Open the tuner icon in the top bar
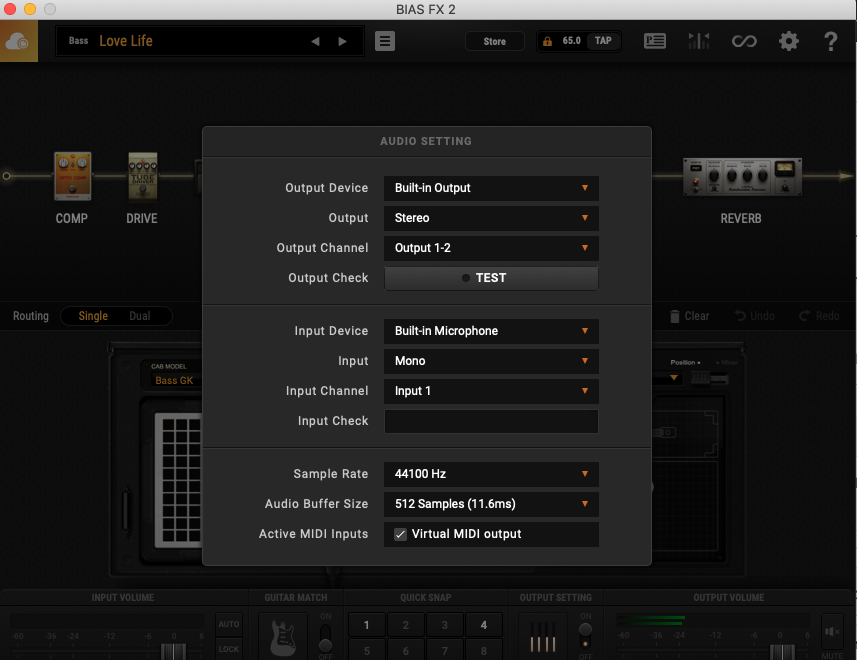 point(699,40)
